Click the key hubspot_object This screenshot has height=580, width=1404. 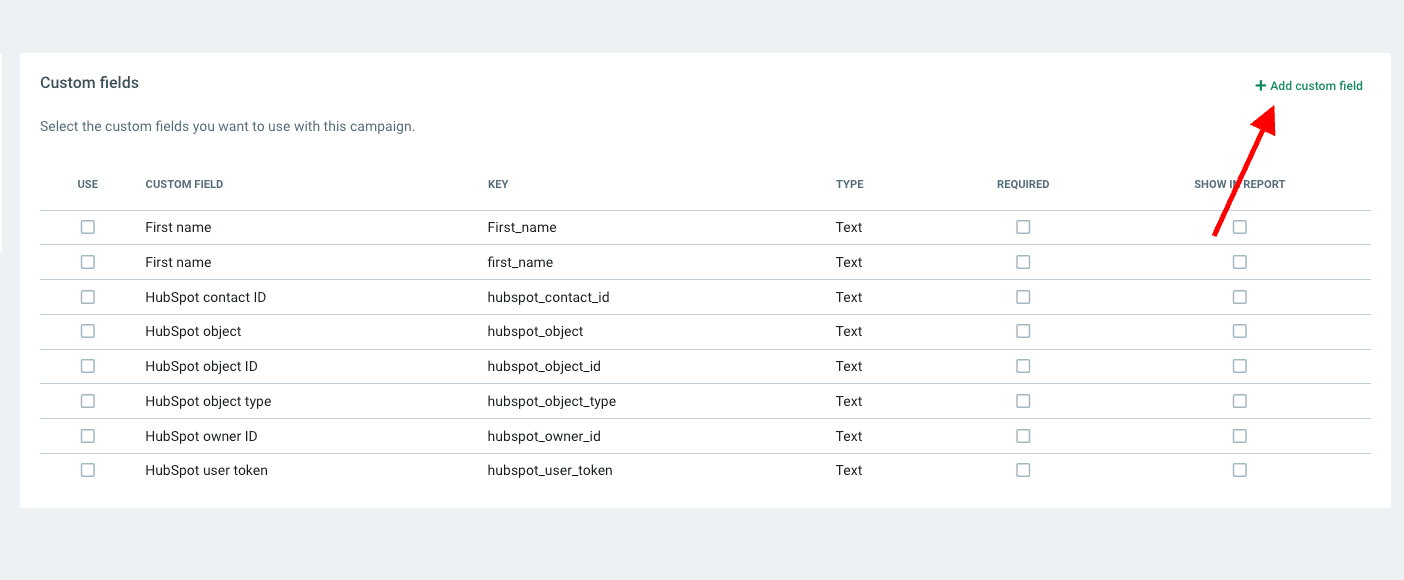point(535,331)
